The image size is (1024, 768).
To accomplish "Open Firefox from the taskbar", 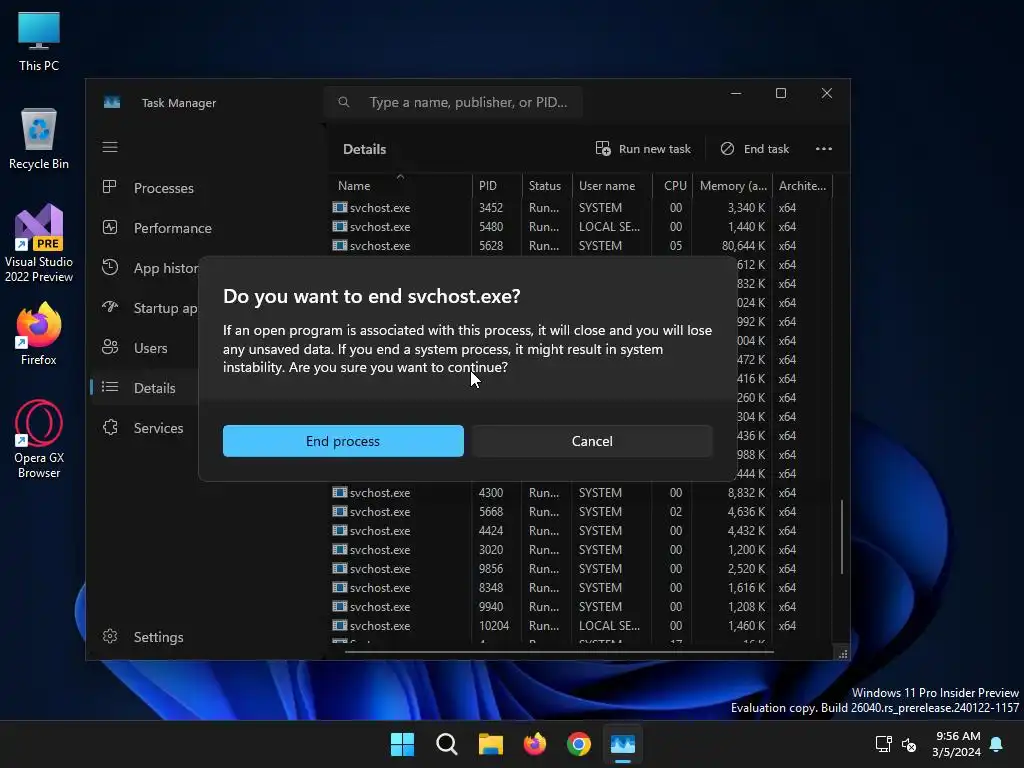I will pos(535,744).
